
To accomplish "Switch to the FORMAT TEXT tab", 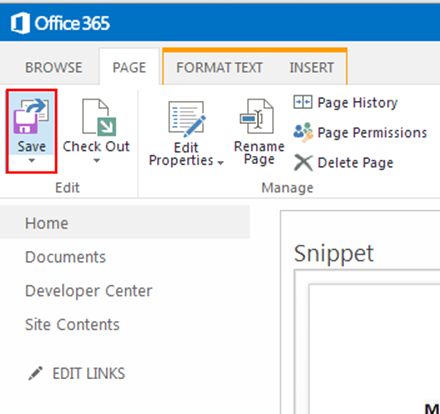I will (x=219, y=68).
